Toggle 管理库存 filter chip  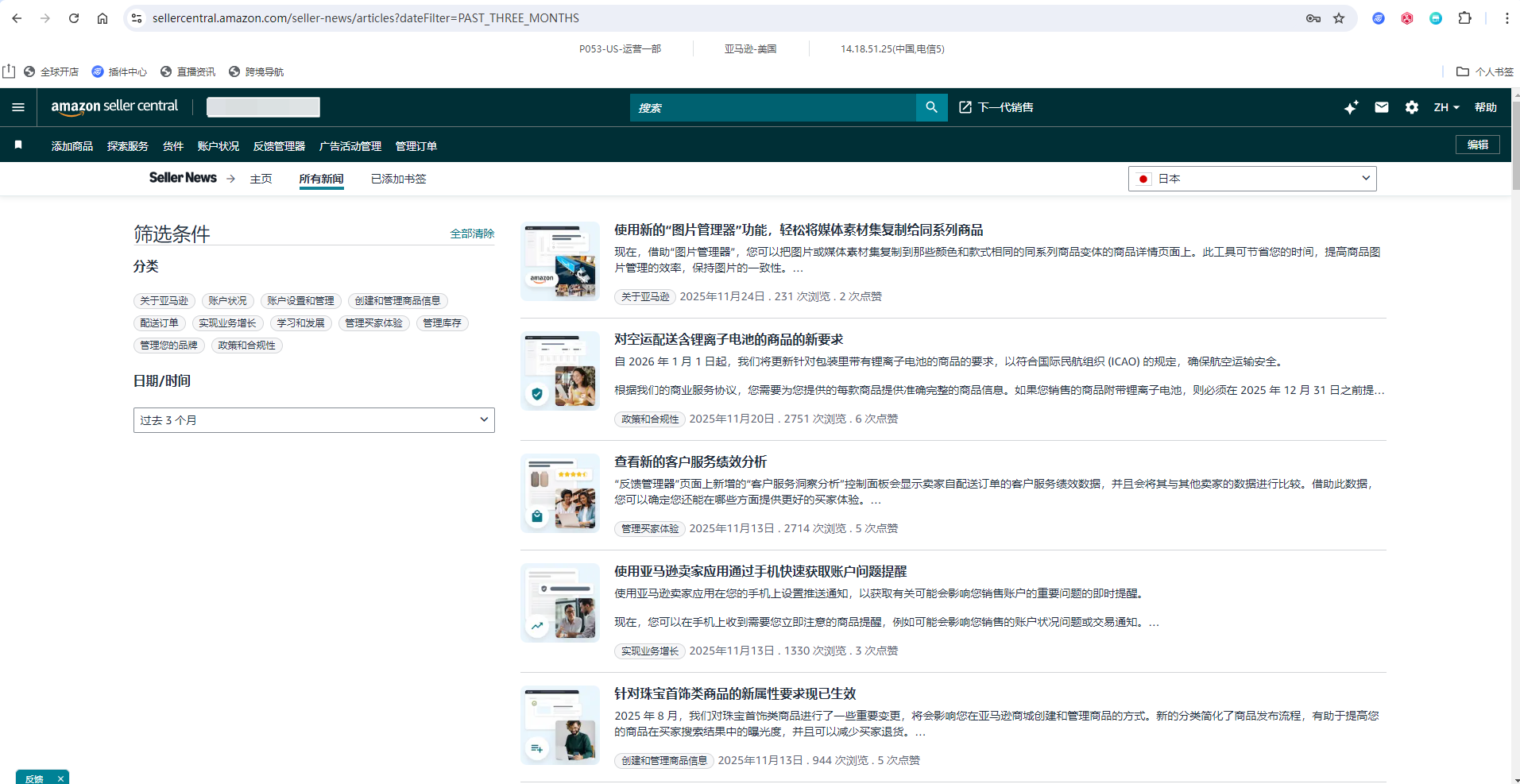click(442, 323)
